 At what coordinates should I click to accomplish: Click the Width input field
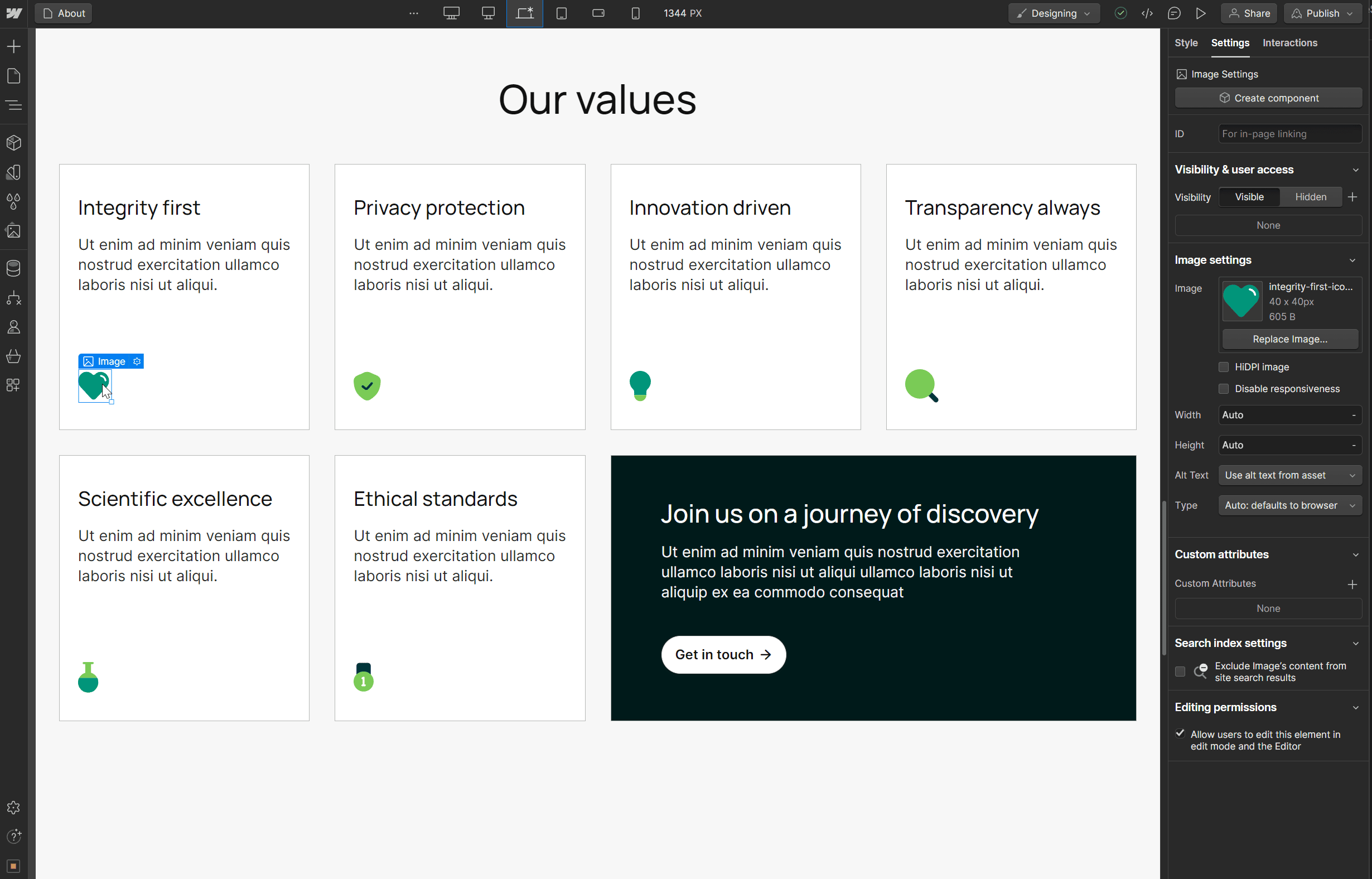click(1290, 415)
